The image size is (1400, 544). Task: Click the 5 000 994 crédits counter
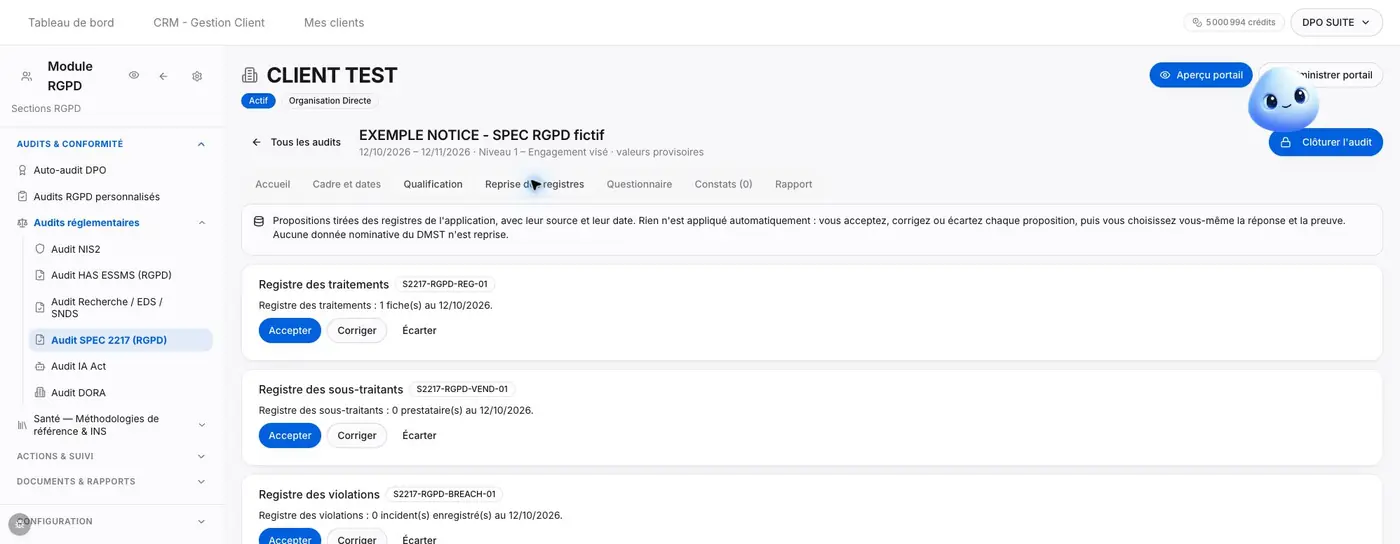(x=1234, y=22)
